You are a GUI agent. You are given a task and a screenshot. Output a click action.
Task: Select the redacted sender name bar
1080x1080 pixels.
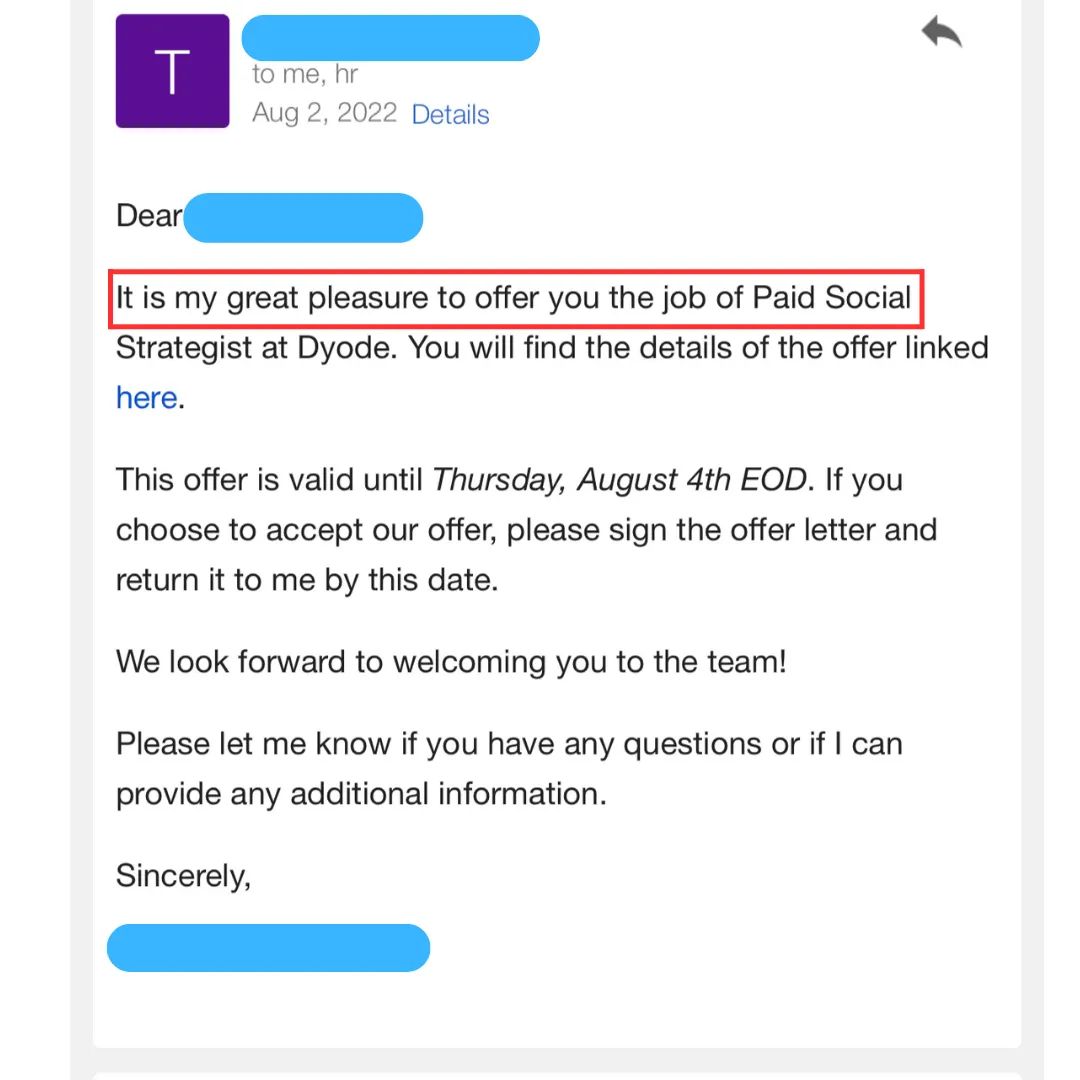(391, 38)
